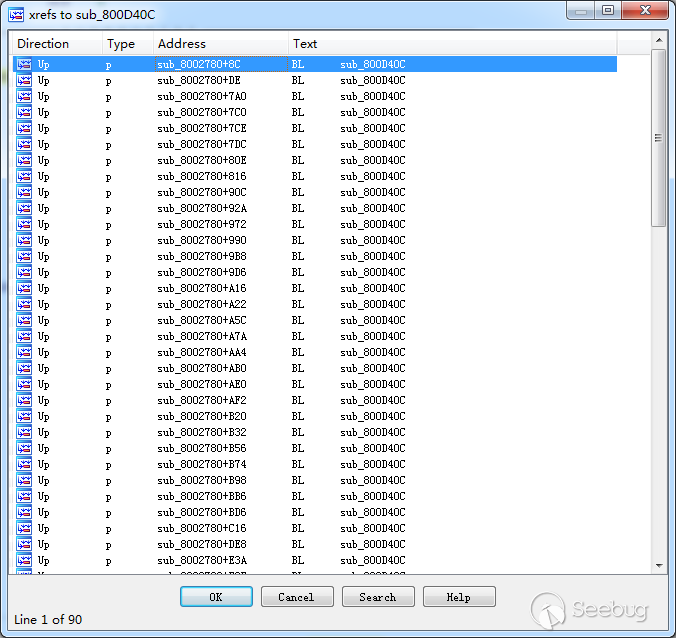This screenshot has width=676, height=638.
Task: Select address sub_8002780+E3A
Action: pyautogui.click(x=202, y=560)
